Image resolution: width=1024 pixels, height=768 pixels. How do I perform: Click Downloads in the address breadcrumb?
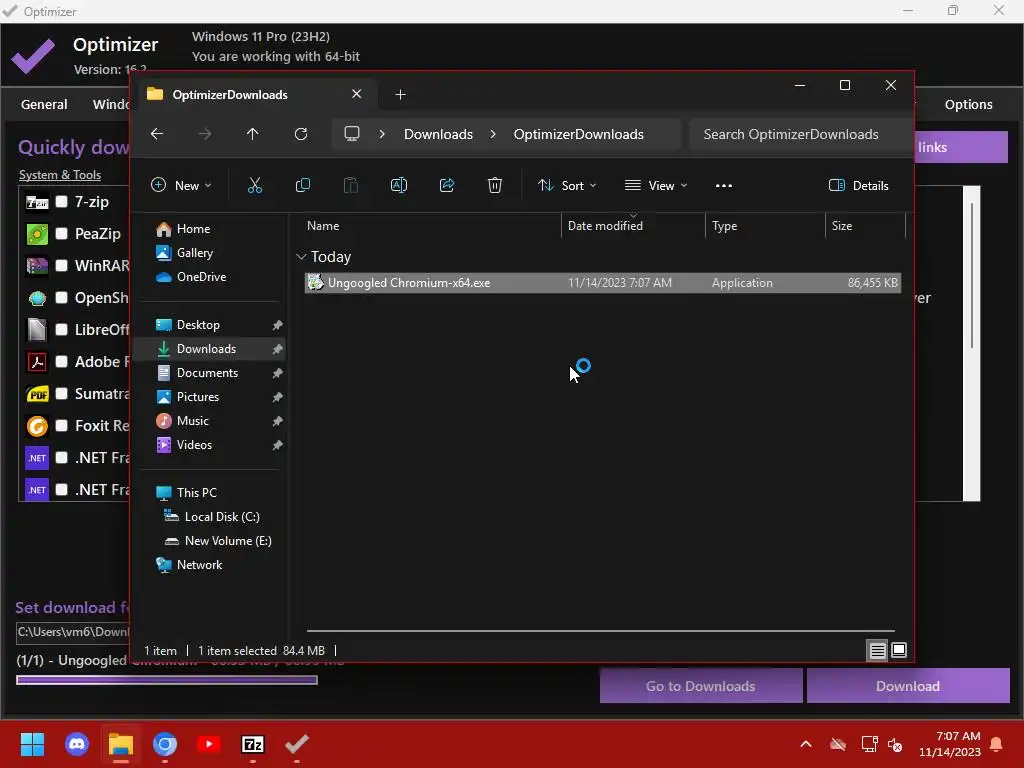point(438,134)
